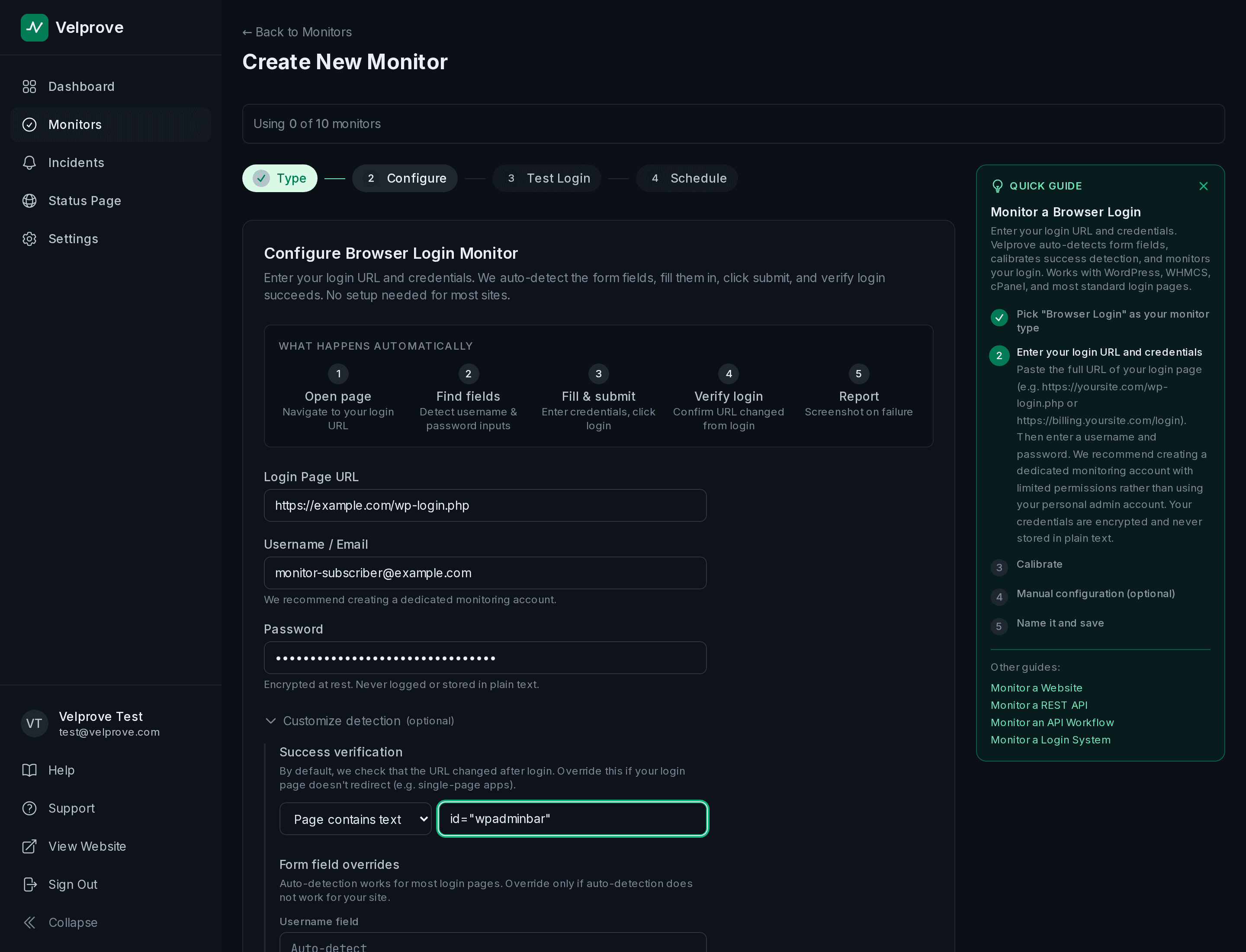Image resolution: width=1246 pixels, height=952 pixels.
Task: Click guide step 5 number badge
Action: click(999, 626)
